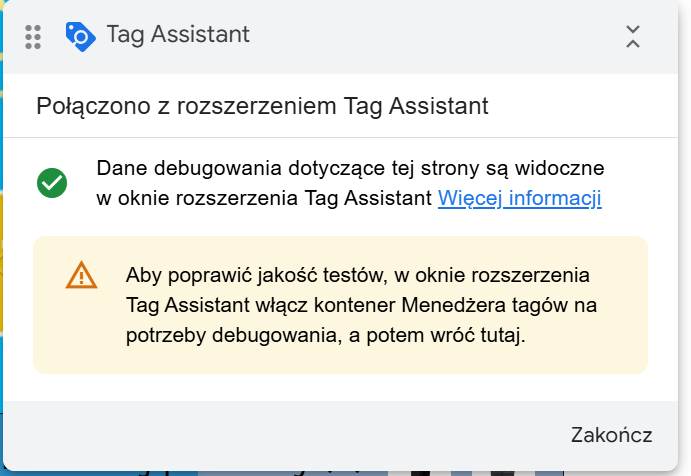Click the warning line ending wróć tutaj
Image resolution: width=691 pixels, height=476 pixels.
pos(326,335)
